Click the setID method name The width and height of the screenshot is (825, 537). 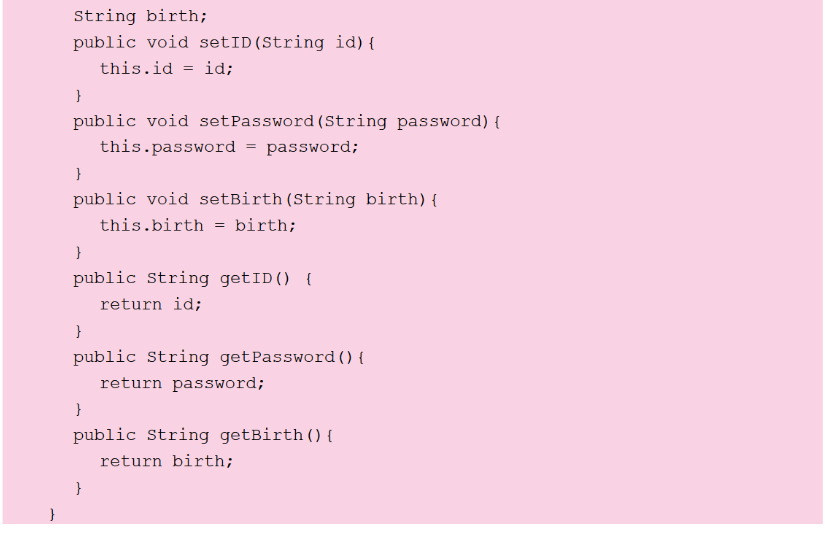[x=226, y=42]
